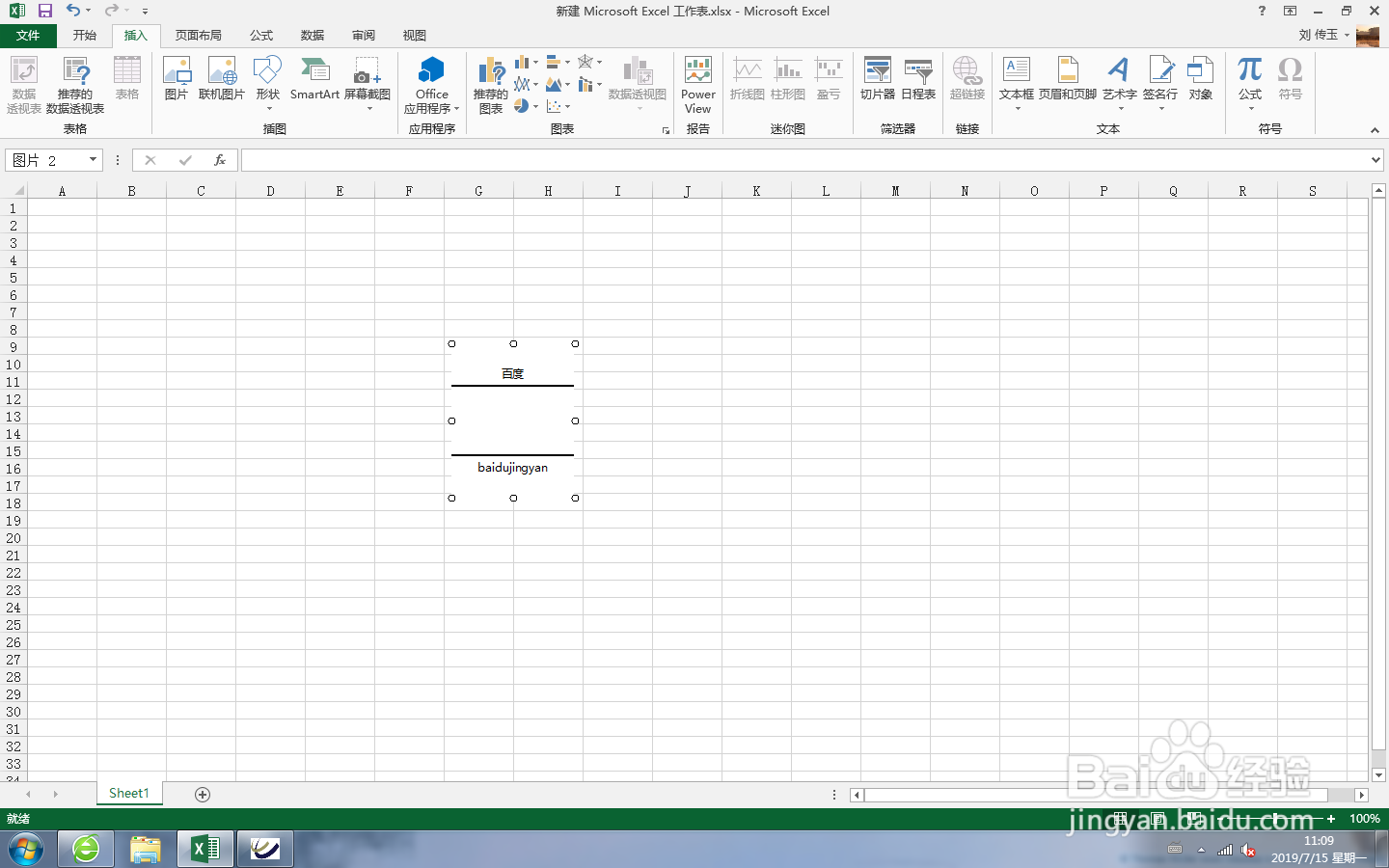Insert an area chart

pos(554,85)
